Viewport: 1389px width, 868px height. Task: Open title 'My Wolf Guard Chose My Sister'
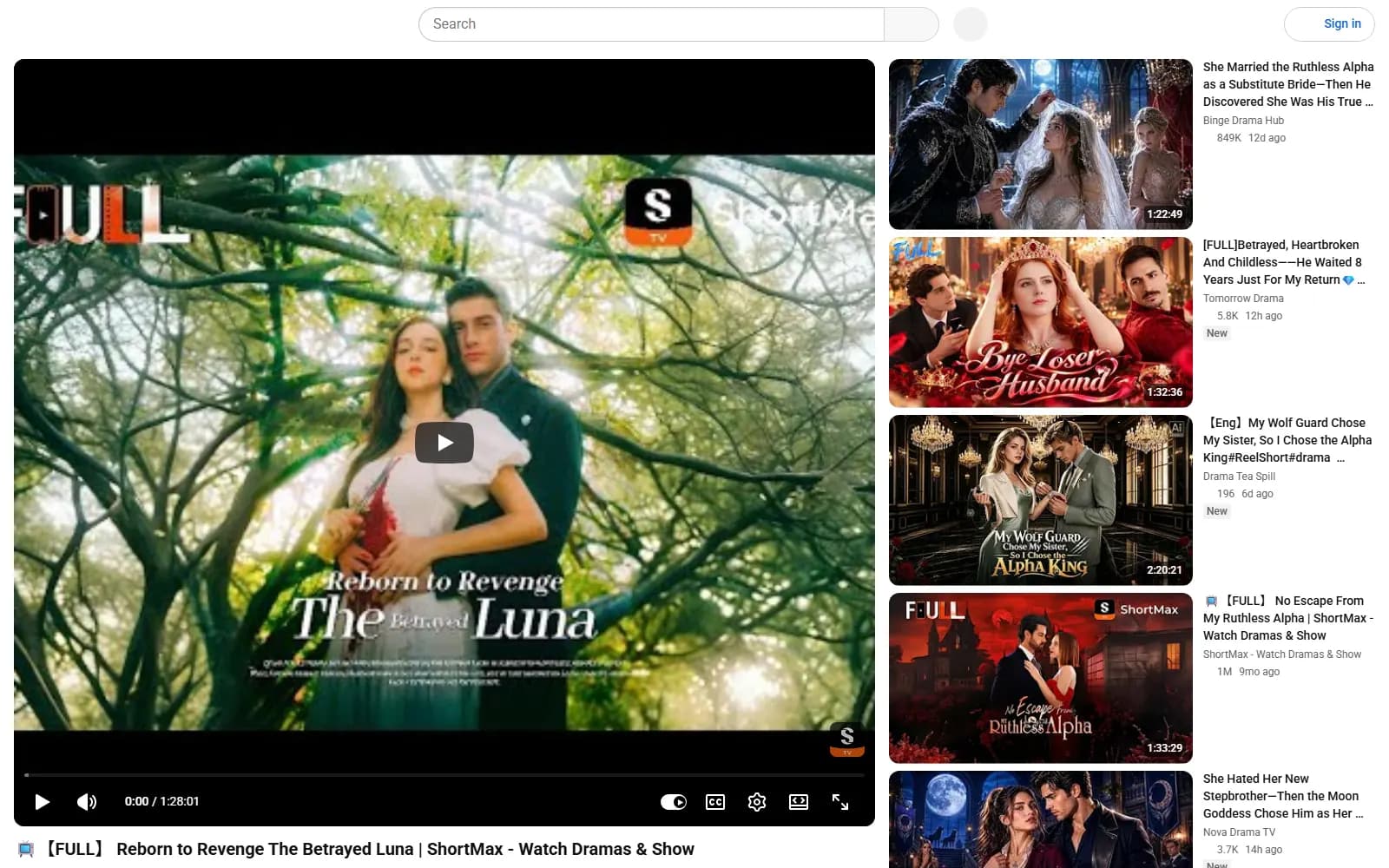[1287, 440]
